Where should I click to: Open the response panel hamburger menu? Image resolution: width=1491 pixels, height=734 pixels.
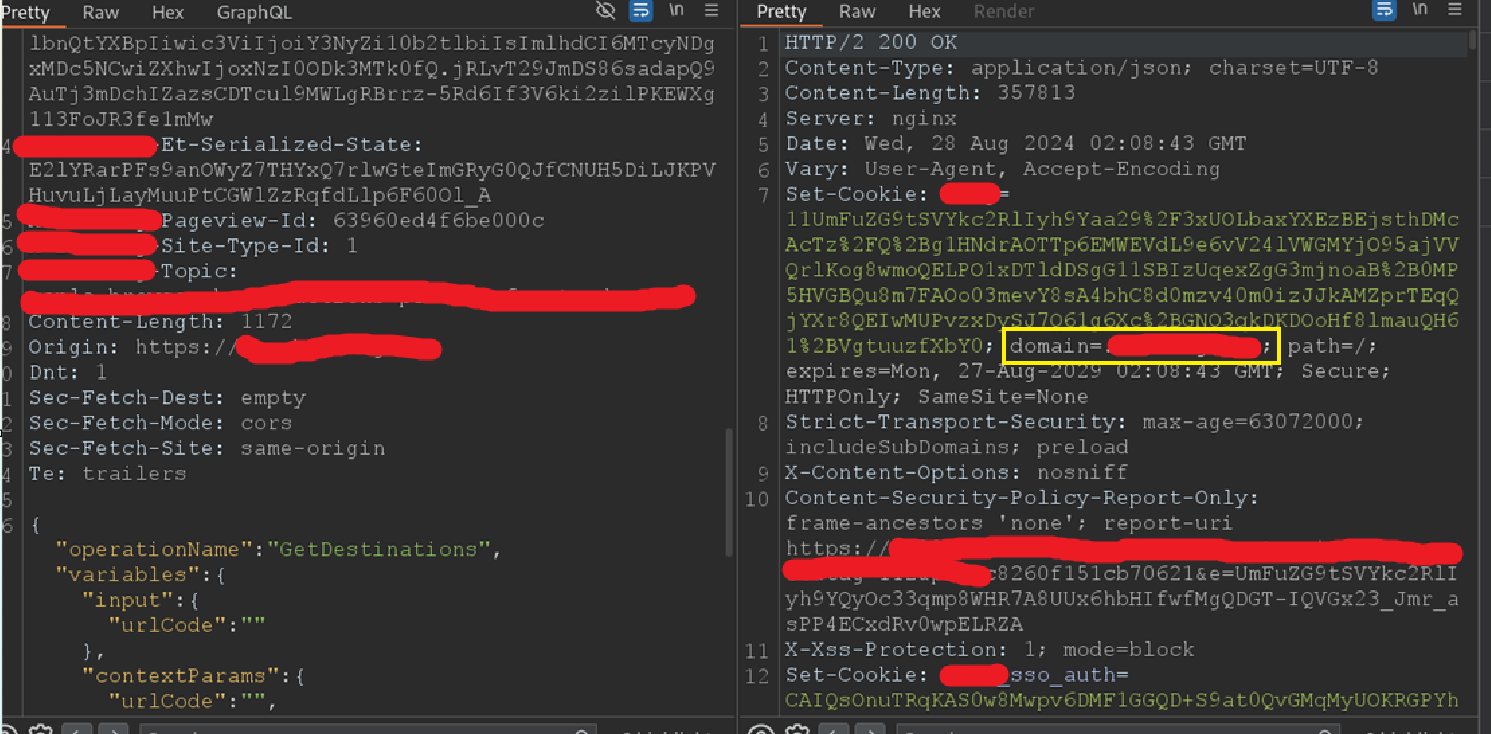(x=1455, y=11)
